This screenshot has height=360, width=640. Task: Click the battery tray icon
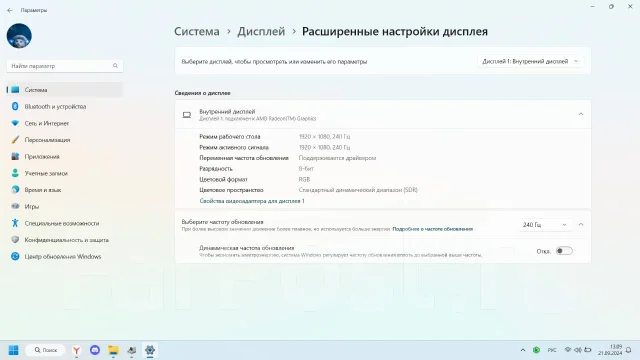[x=588, y=350]
